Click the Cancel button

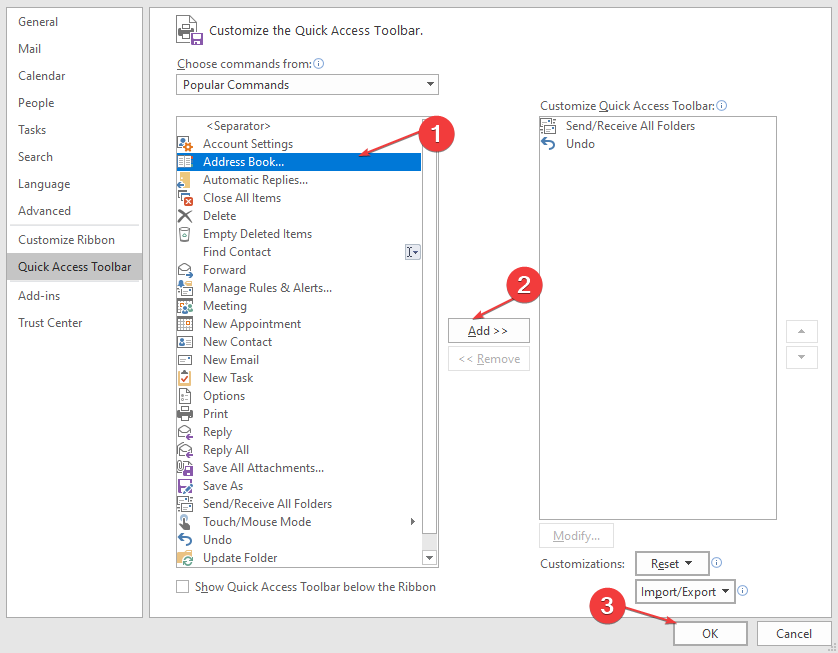click(794, 634)
